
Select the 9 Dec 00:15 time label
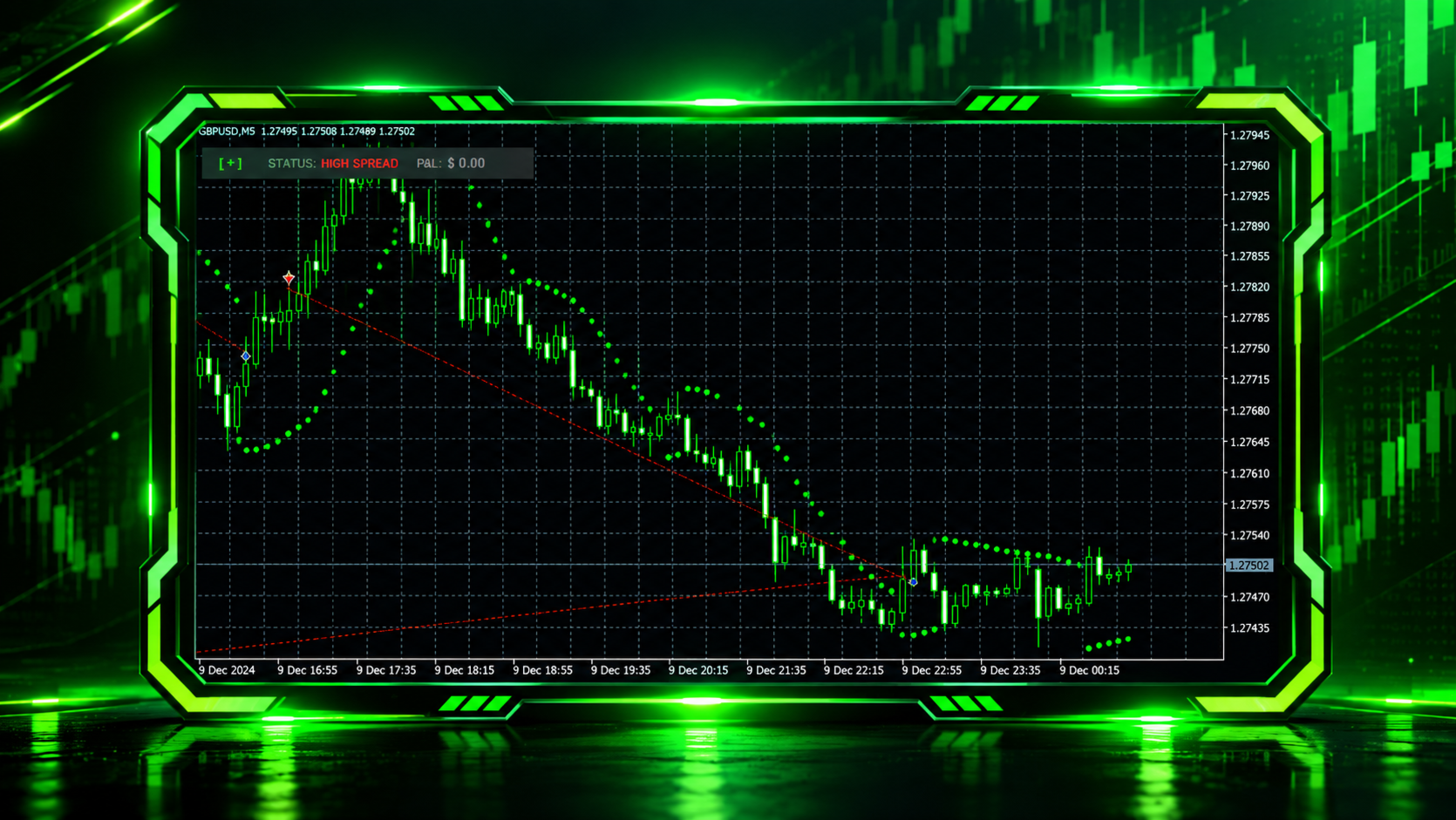(x=1089, y=670)
